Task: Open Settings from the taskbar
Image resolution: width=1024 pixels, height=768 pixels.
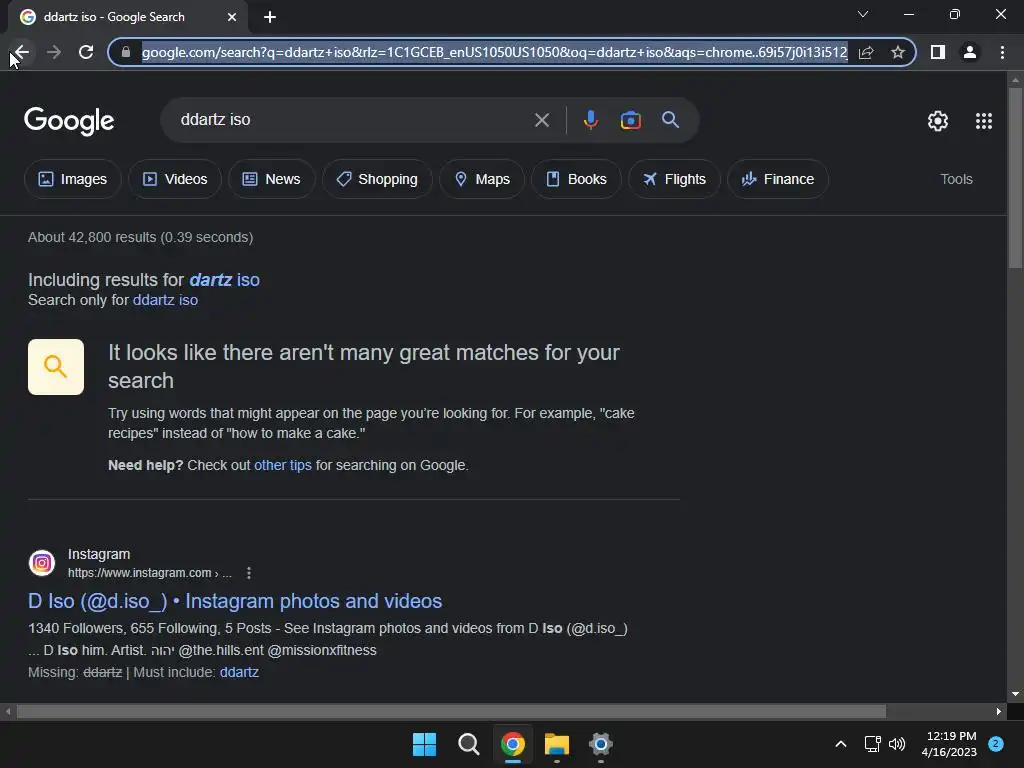Action: tap(601, 744)
